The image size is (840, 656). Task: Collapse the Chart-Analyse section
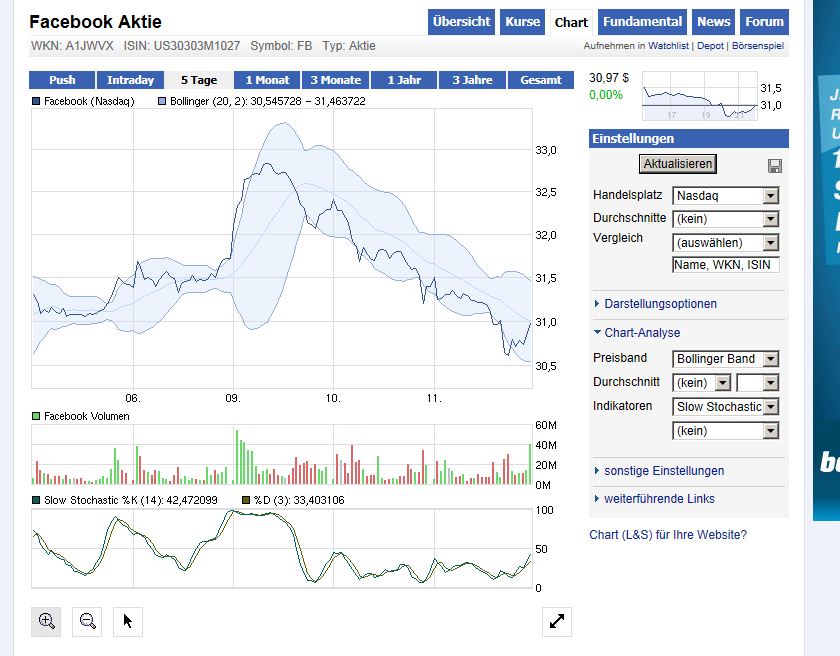(x=641, y=333)
